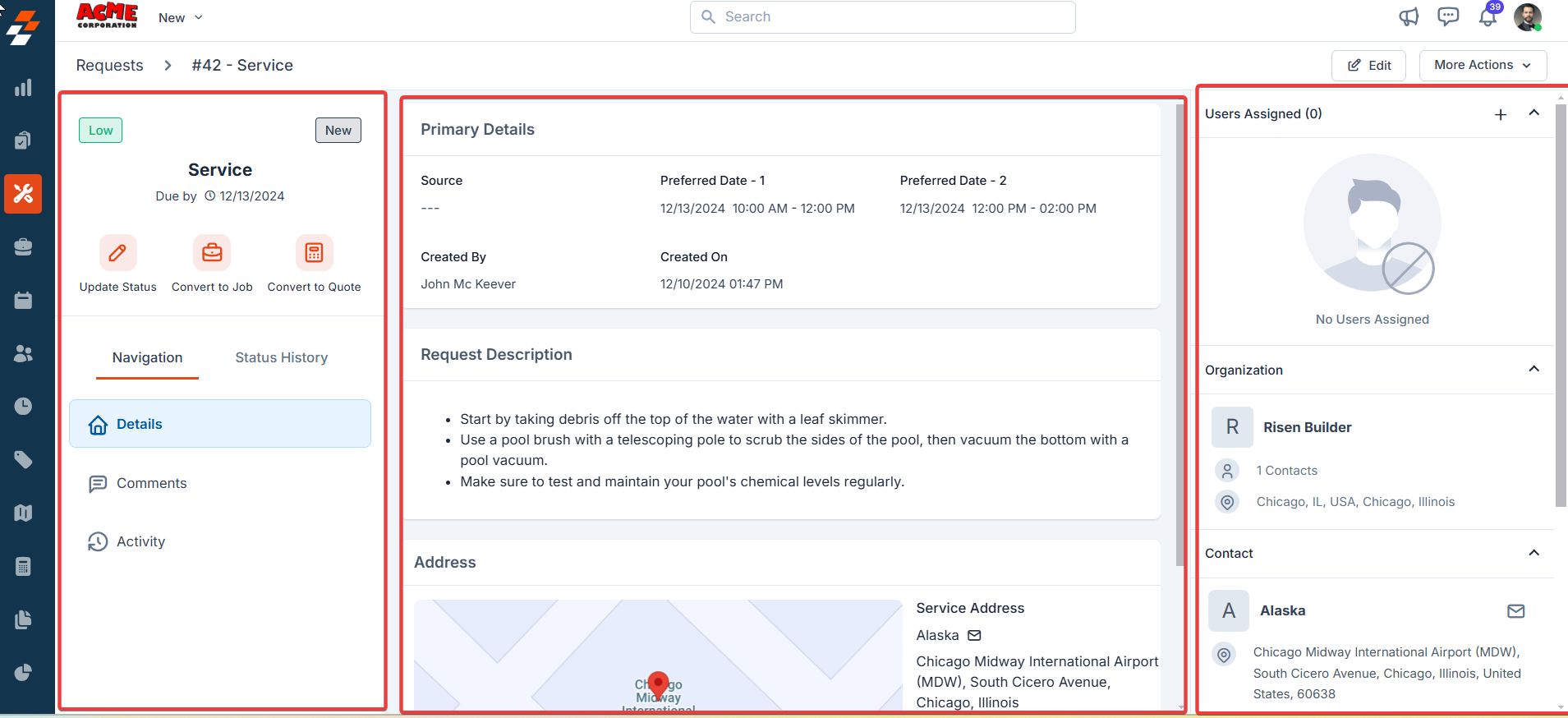Viewport: 1568px width, 718px height.
Task: Open the dashboard bar chart sidebar icon
Action: (x=23, y=88)
